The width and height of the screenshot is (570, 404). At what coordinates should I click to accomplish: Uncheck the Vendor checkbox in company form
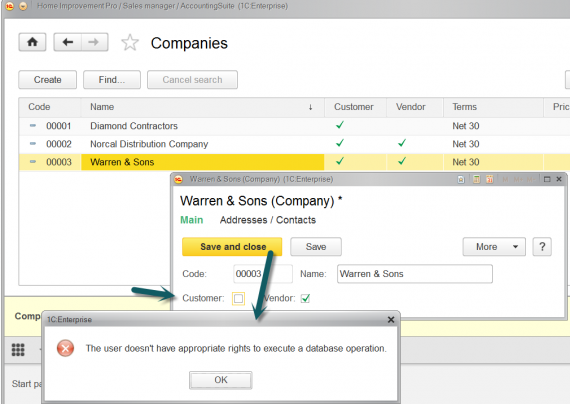(x=305, y=299)
